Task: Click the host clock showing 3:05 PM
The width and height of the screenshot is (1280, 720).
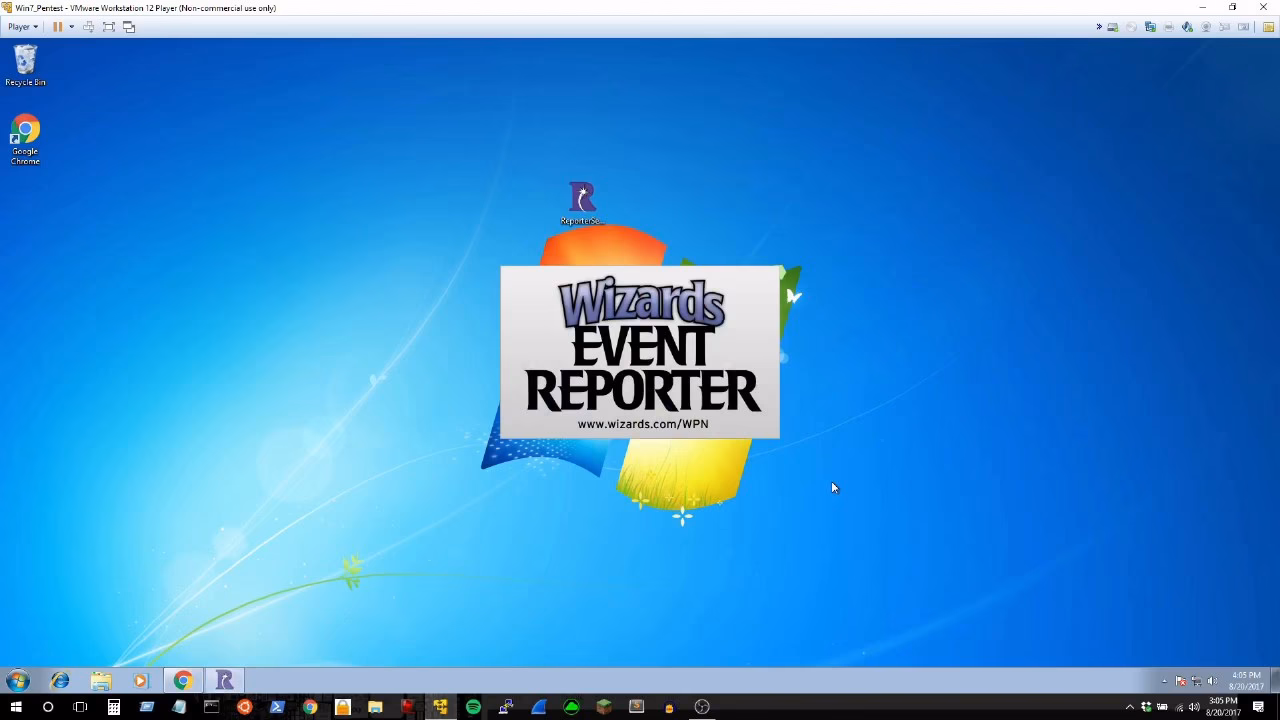Action: (1223, 707)
